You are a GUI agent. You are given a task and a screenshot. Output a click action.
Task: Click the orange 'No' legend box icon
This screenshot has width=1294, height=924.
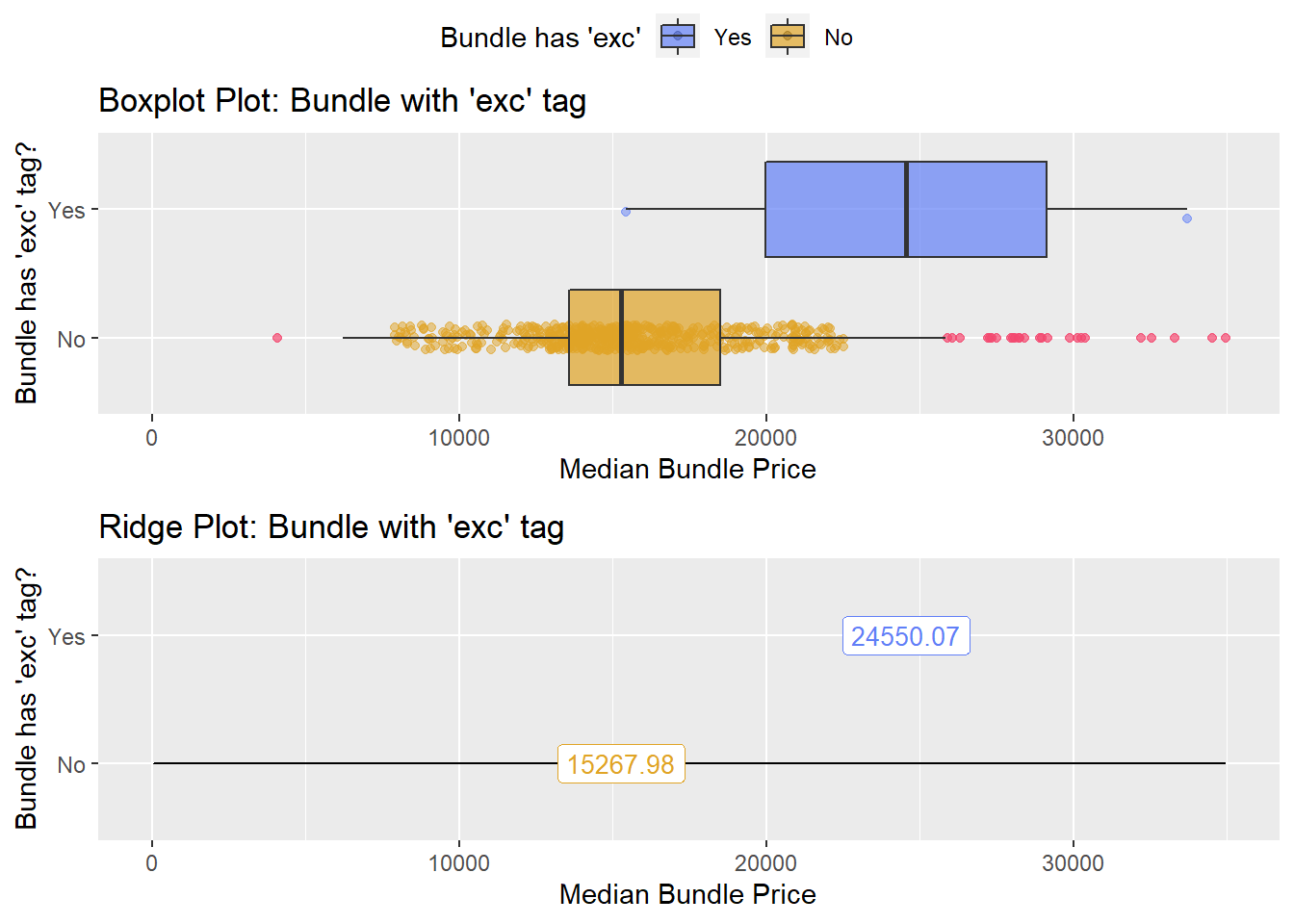pyautogui.click(x=788, y=37)
